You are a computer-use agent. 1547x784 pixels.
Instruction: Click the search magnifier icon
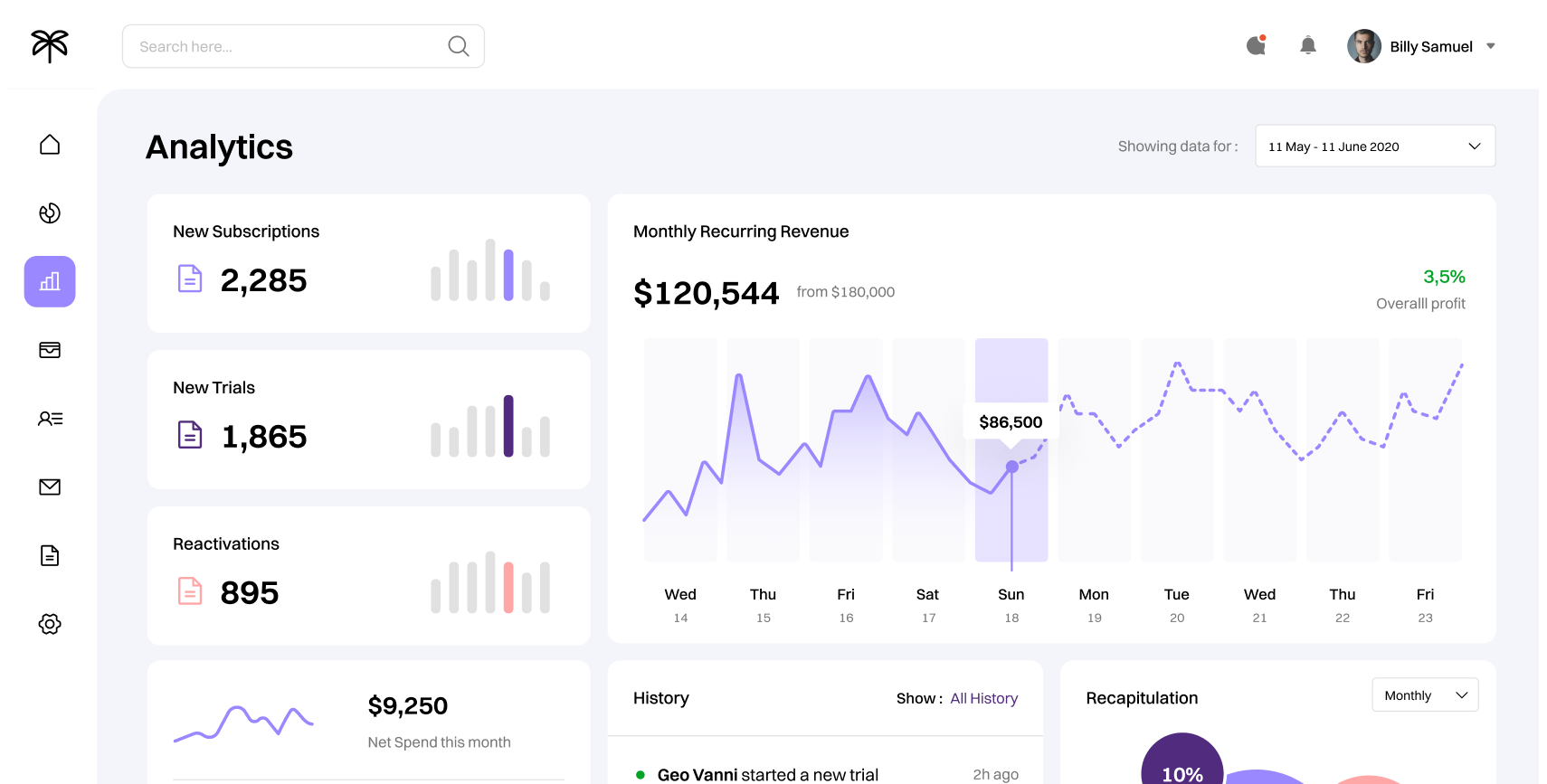pyautogui.click(x=459, y=46)
